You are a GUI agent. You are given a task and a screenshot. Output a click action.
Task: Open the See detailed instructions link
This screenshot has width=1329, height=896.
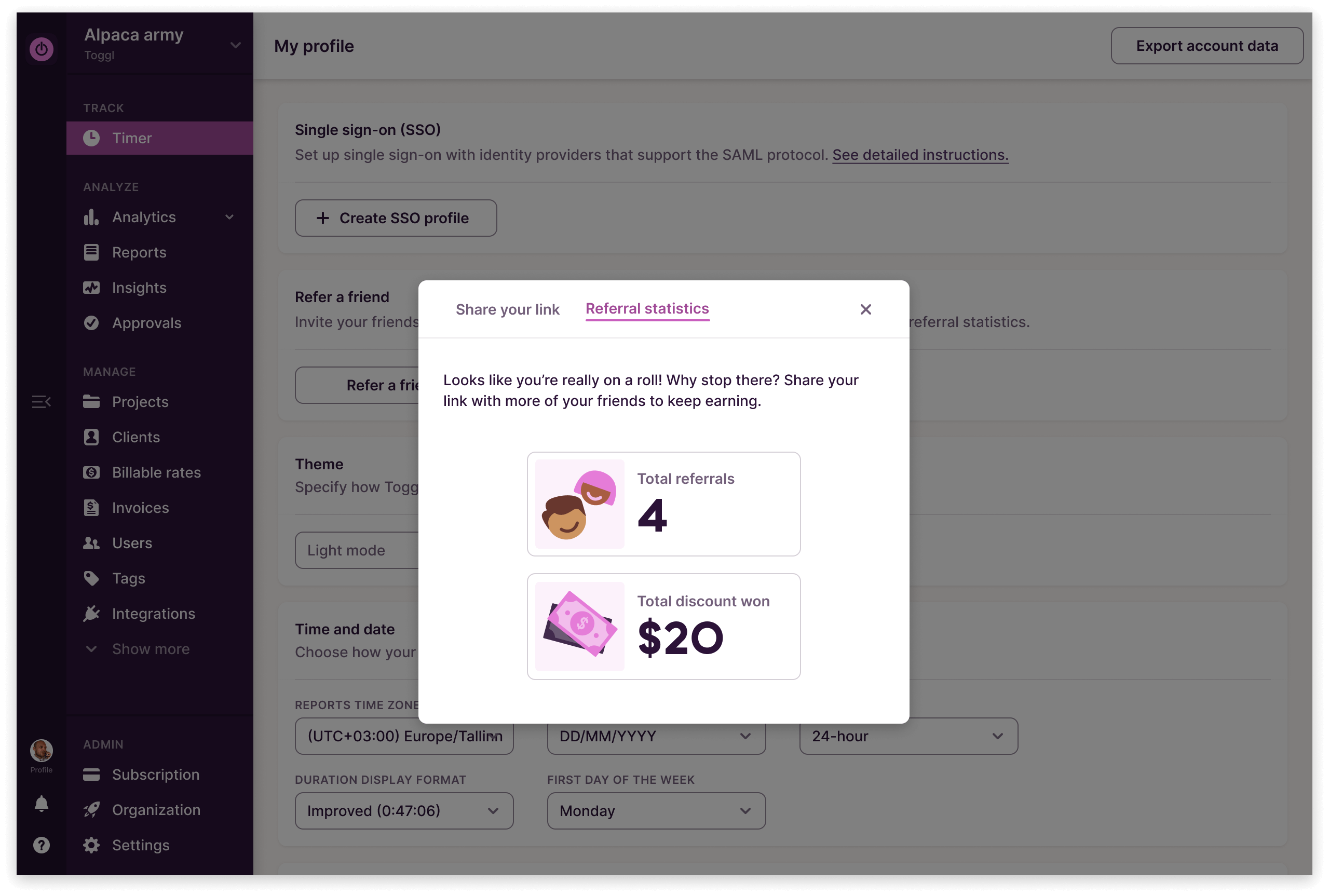pyautogui.click(x=920, y=155)
